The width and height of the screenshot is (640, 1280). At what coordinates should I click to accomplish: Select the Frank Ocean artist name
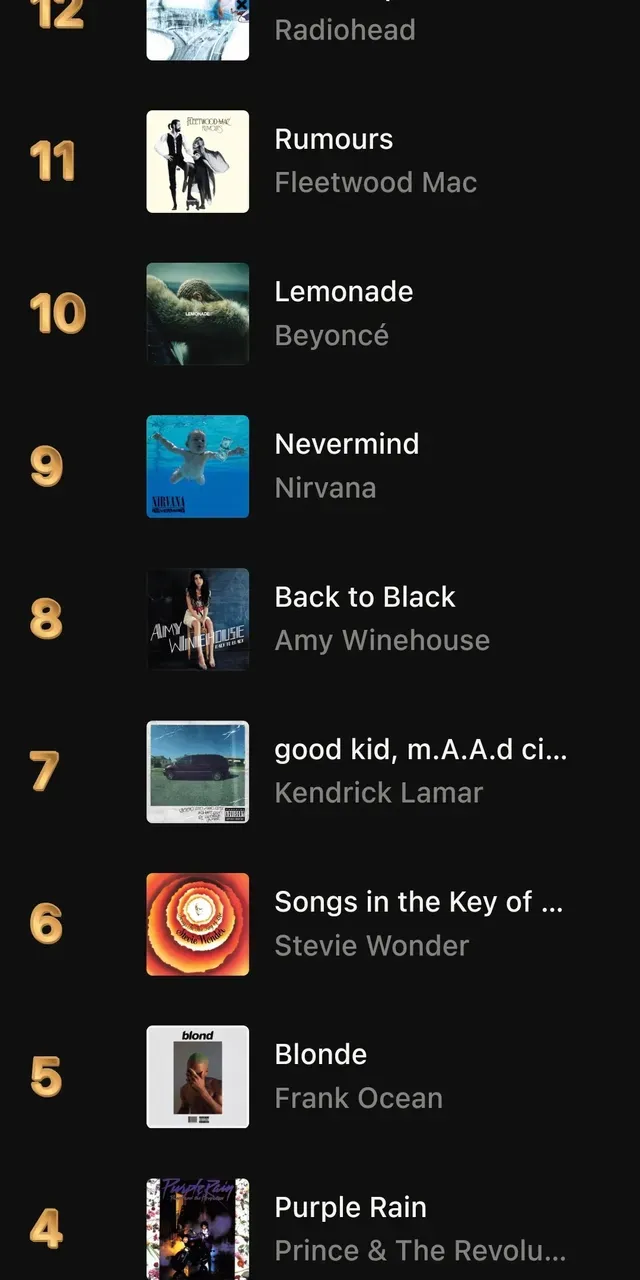(x=358, y=1098)
